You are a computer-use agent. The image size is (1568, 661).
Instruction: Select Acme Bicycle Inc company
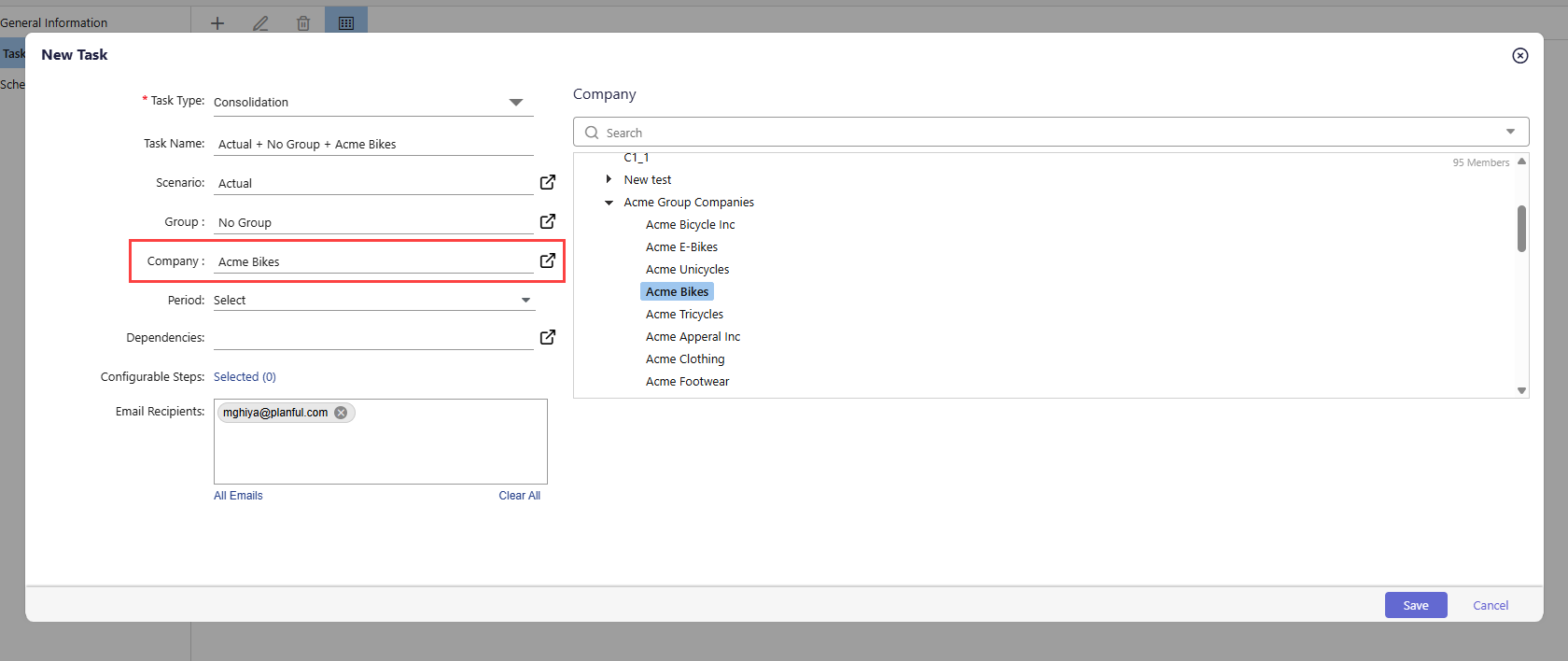(x=691, y=225)
